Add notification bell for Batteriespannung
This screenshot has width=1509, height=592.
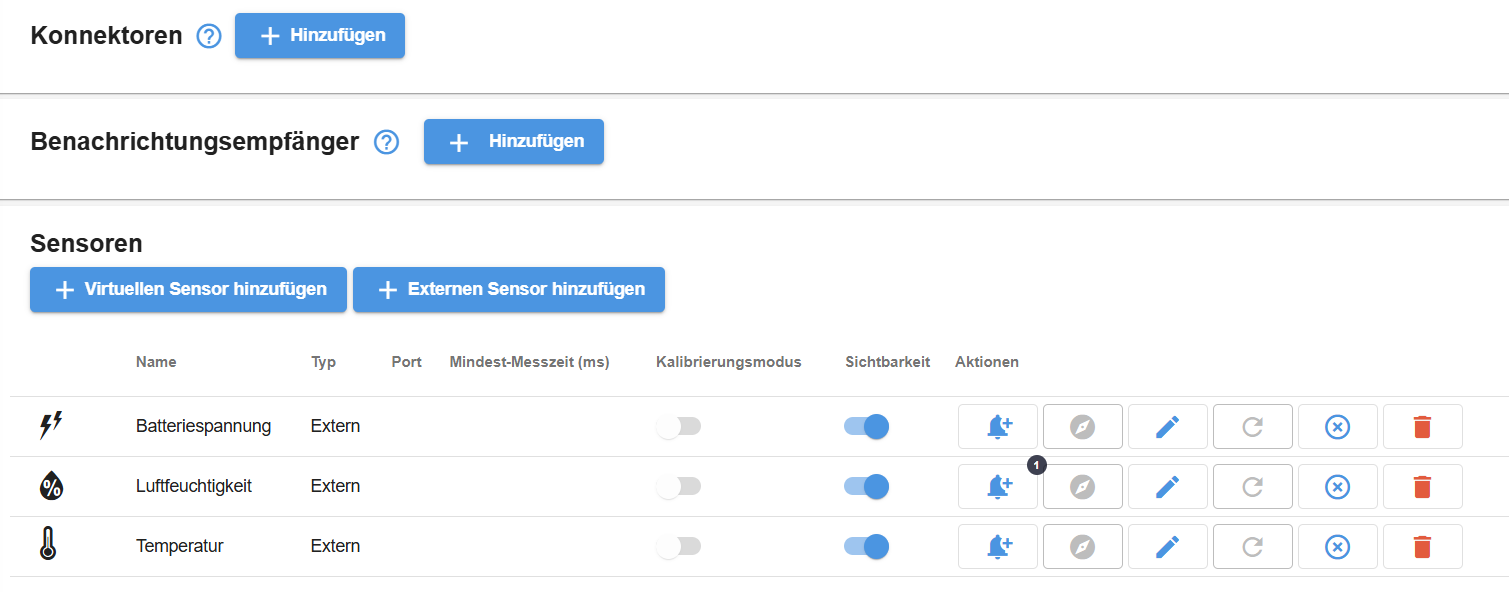point(998,427)
